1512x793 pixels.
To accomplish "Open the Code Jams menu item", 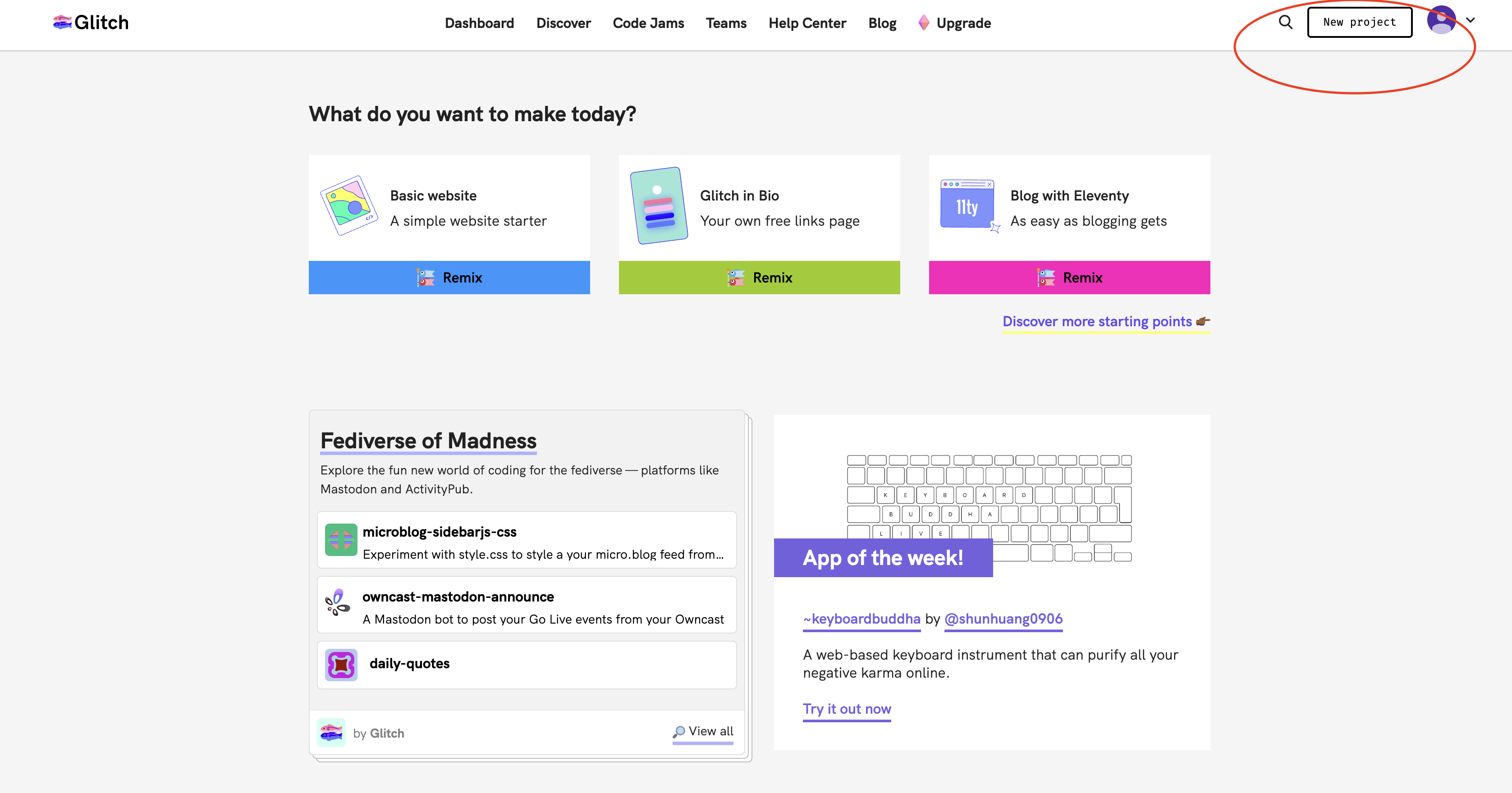I will pos(648,23).
